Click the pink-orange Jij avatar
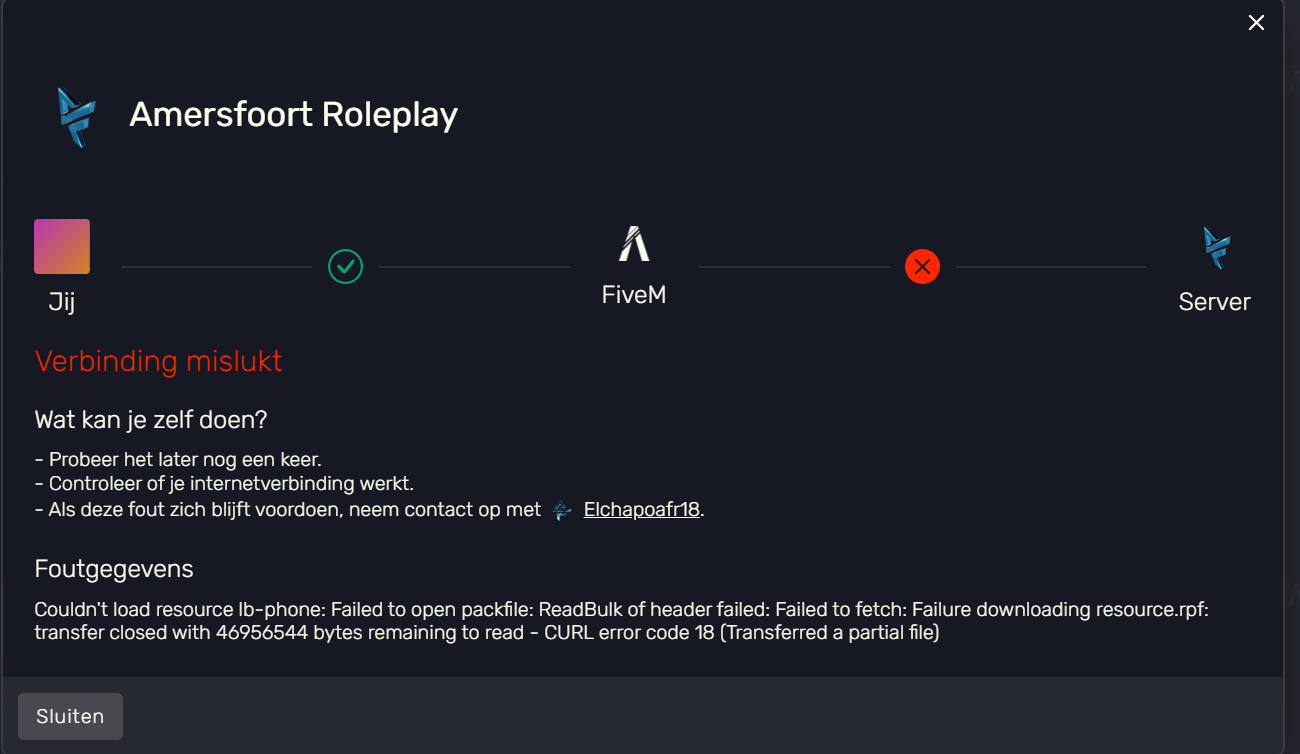The image size is (1300, 754). point(62,246)
